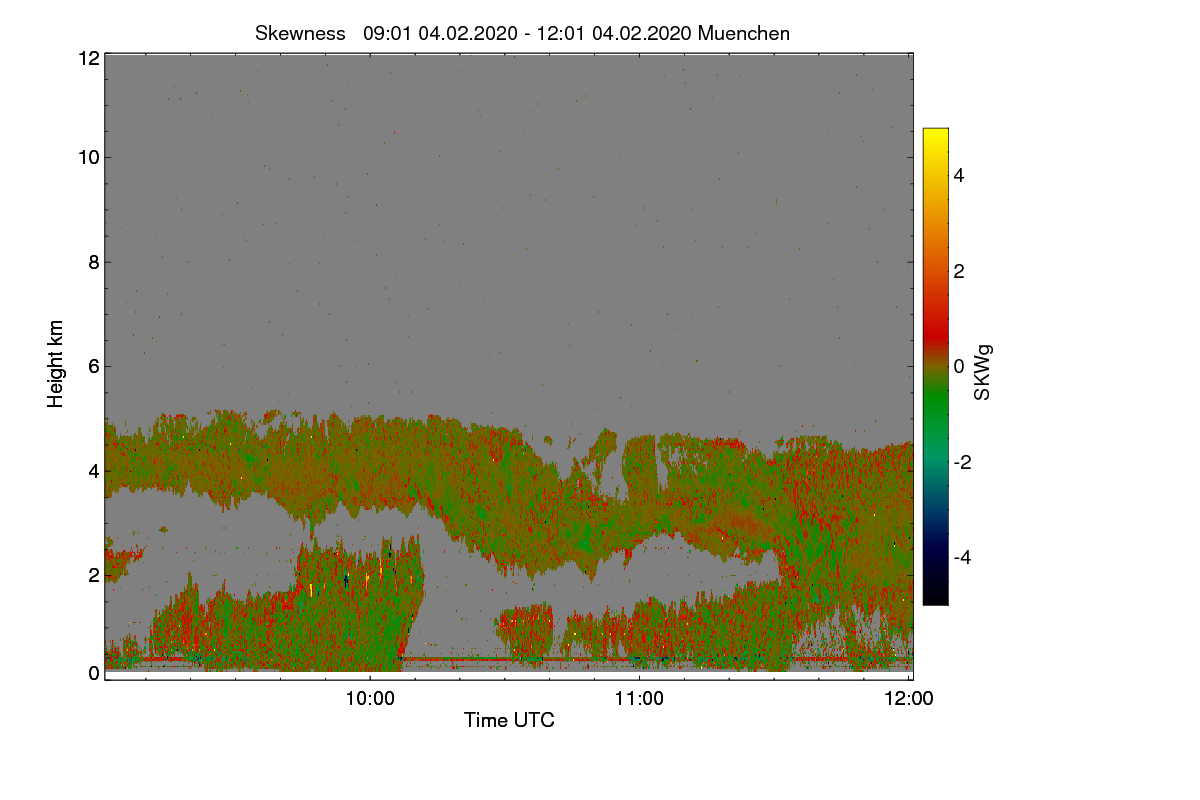This screenshot has width=1200, height=800.
Task: Click the green region of the colorbar
Action: point(935,420)
